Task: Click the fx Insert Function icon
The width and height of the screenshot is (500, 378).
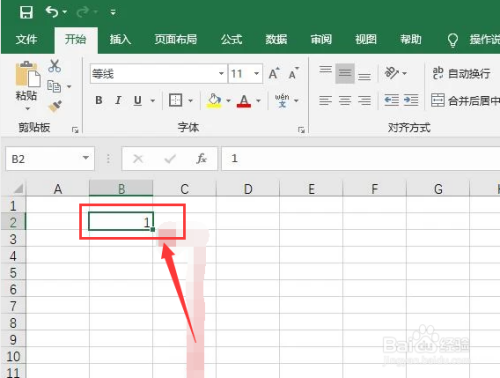Action: [201, 159]
